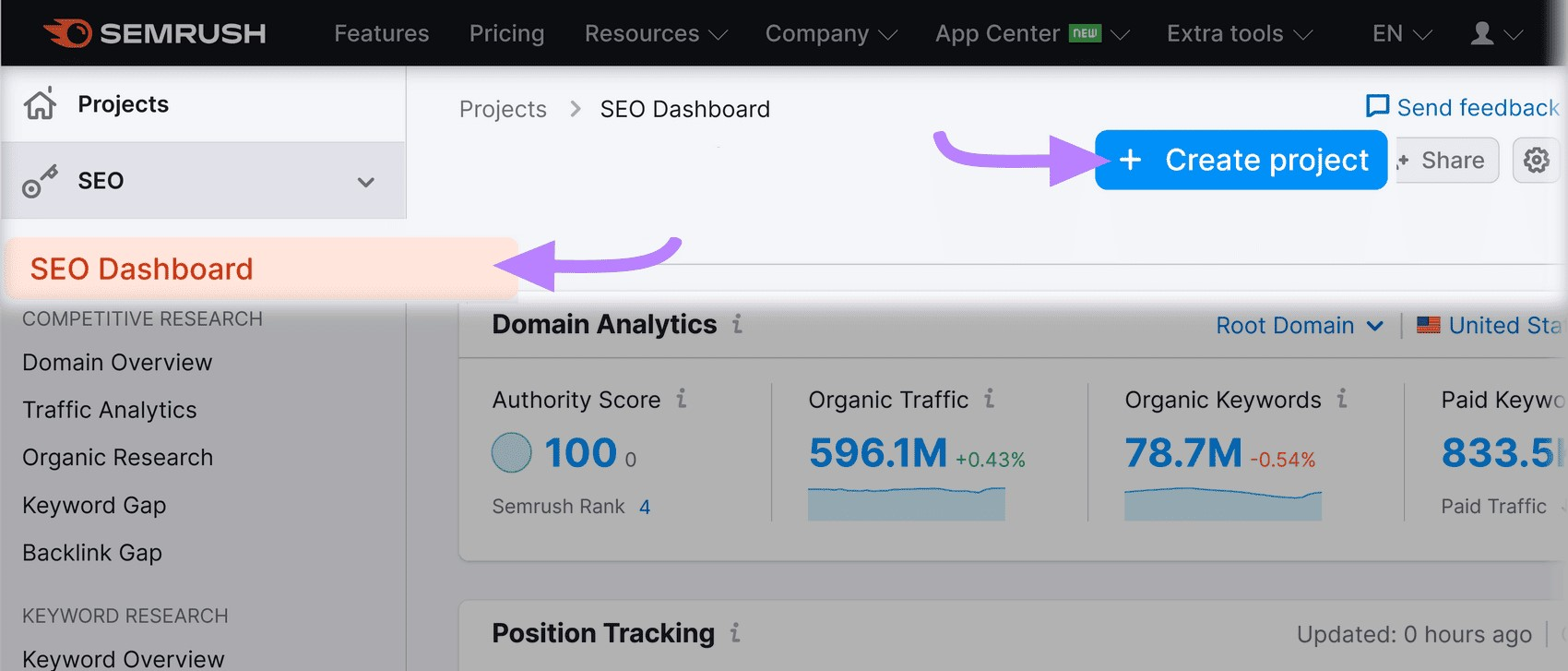This screenshot has width=1568, height=671.
Task: Click the Organic Keywords 78.7M value
Action: tap(1183, 452)
